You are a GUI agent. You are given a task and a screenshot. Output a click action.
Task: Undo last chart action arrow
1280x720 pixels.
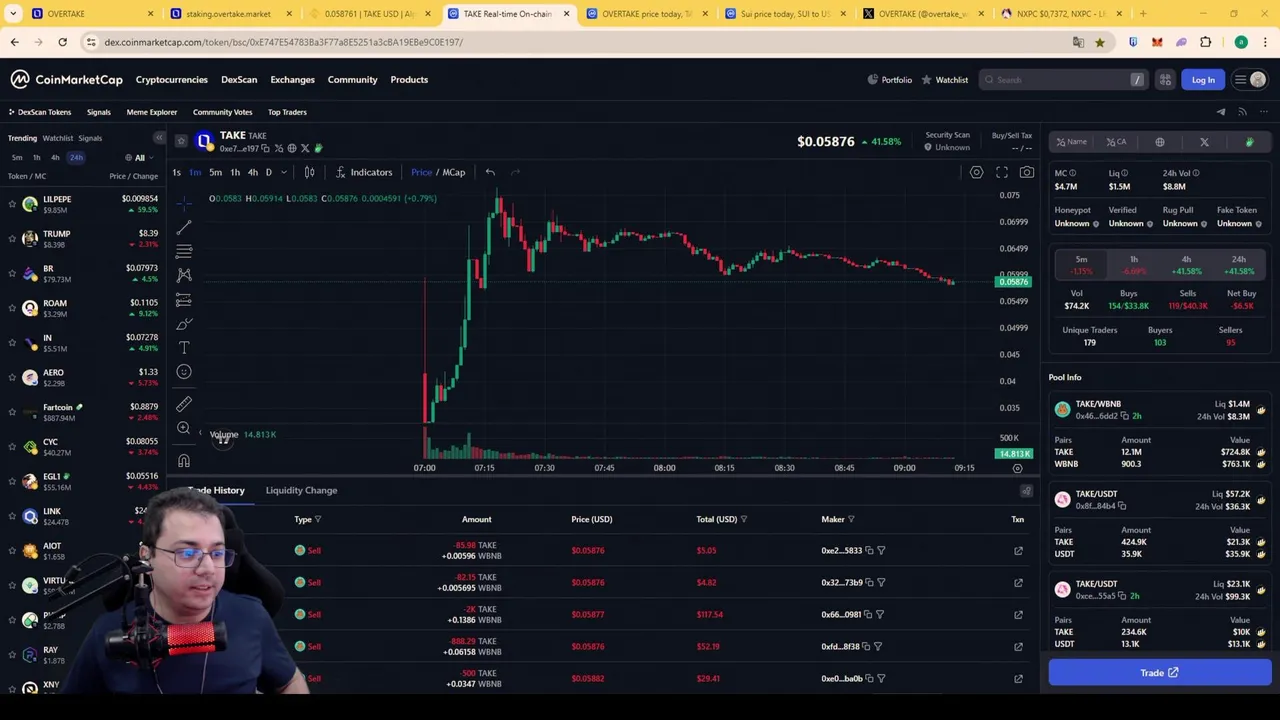[490, 172]
